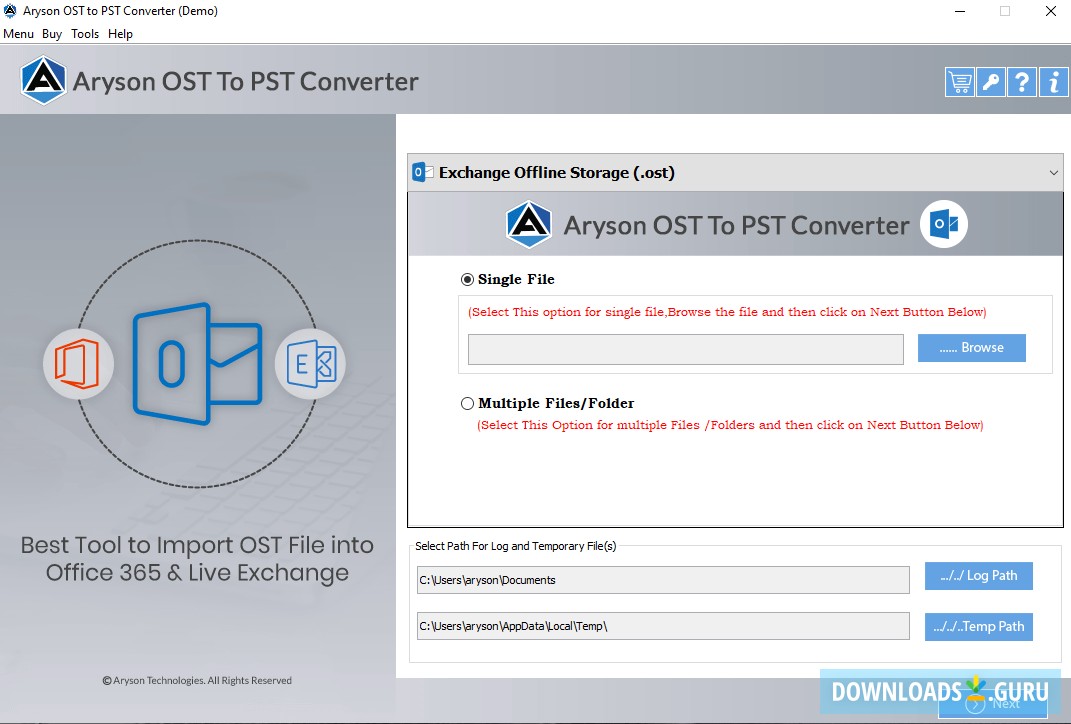Open the shopping cart purchase icon
This screenshot has width=1071, height=724.
[x=958, y=82]
